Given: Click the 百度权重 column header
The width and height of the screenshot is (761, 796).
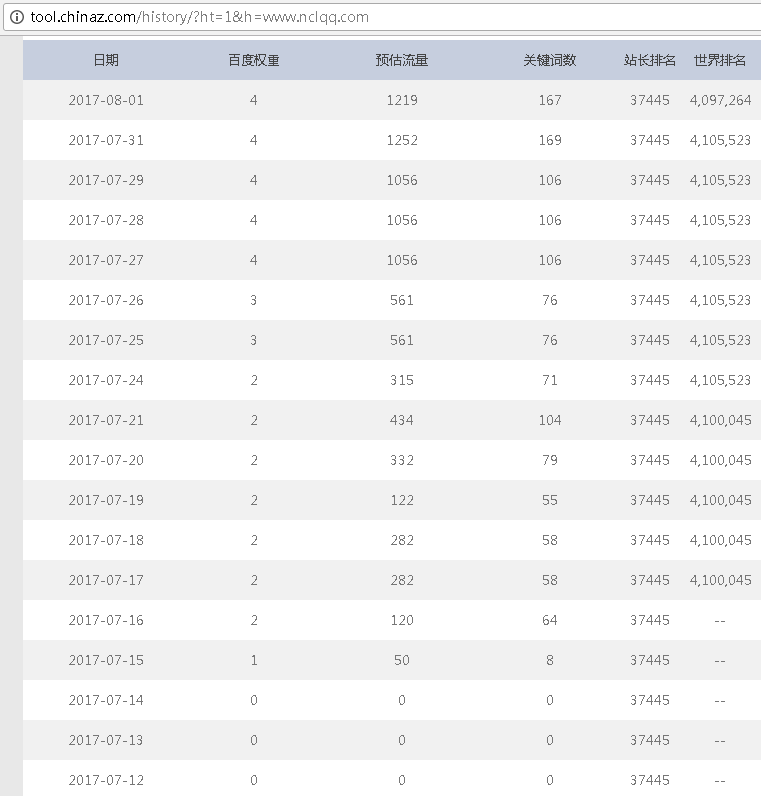Looking at the screenshot, I should pos(254,60).
